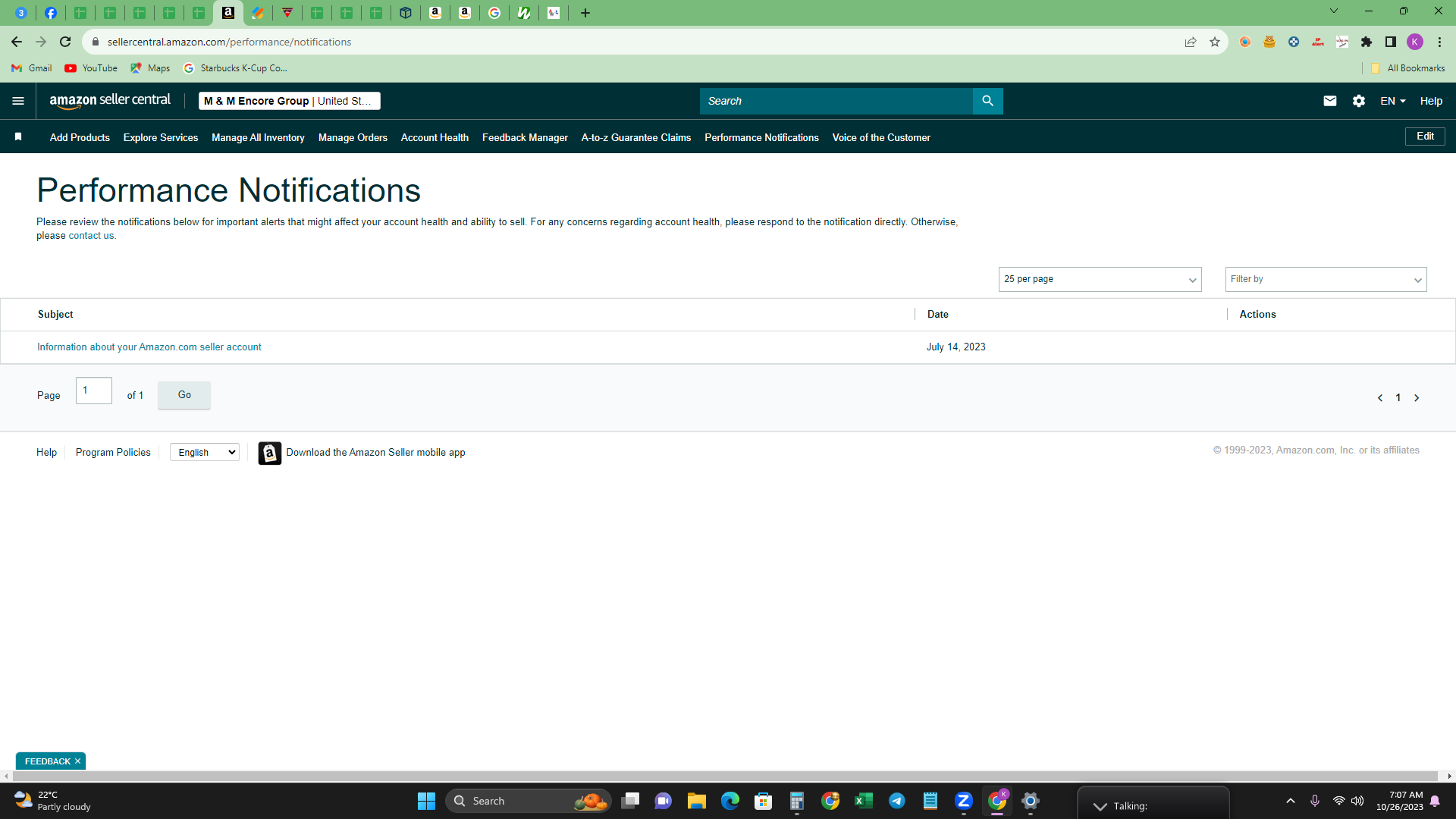The image size is (1456, 819).
Task: Open the Chrome profile avatar K
Action: click(x=1415, y=42)
